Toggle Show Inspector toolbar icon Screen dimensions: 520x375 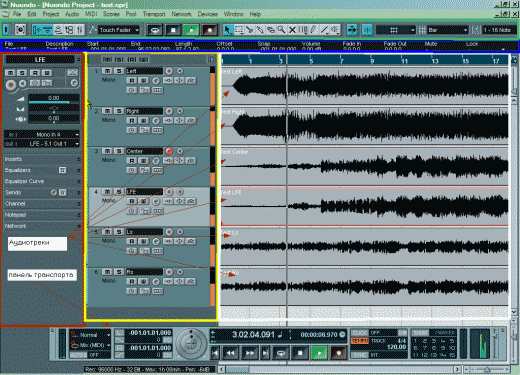[37, 30]
